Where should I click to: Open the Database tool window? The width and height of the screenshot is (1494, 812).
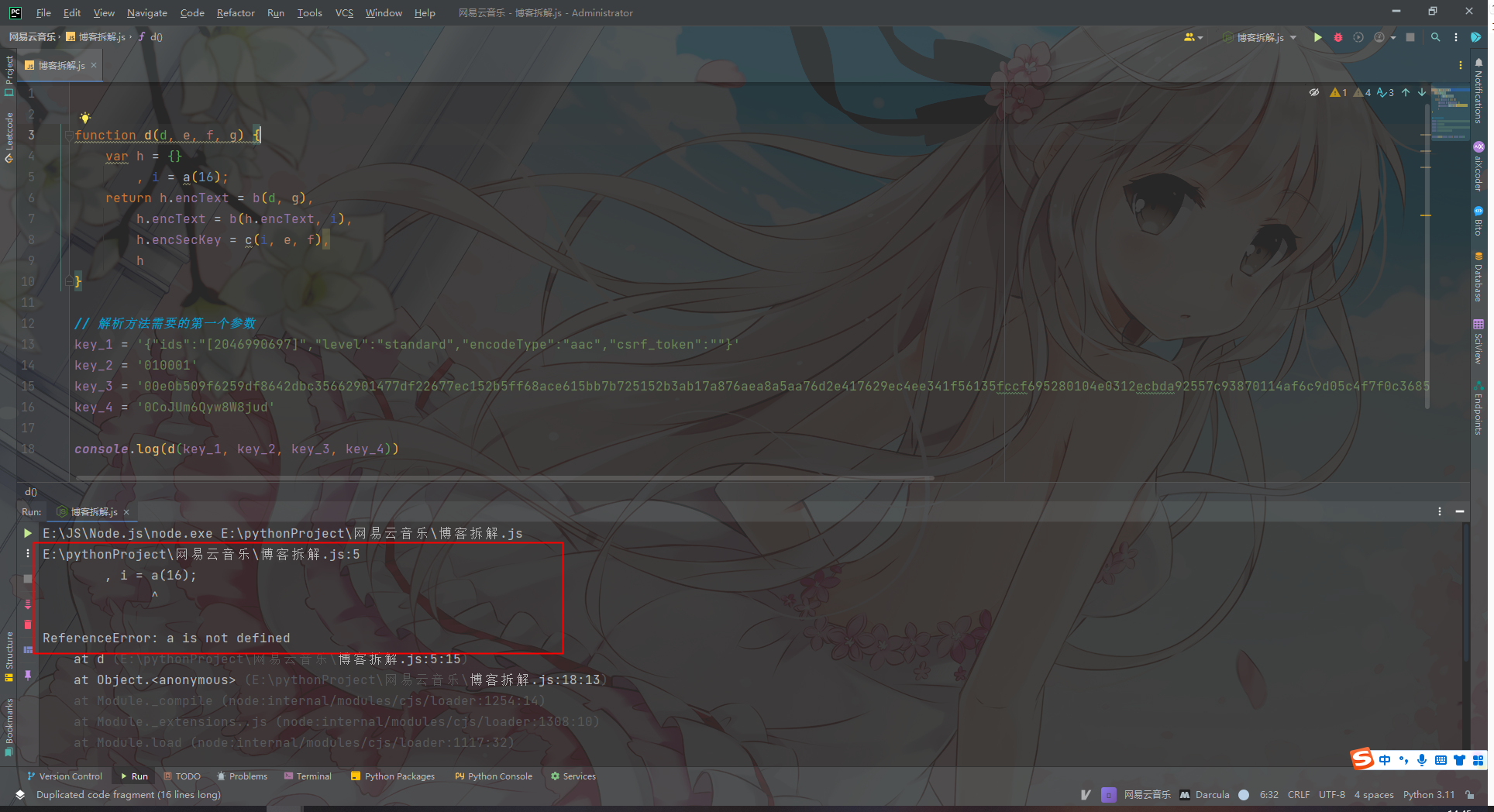[x=1479, y=277]
